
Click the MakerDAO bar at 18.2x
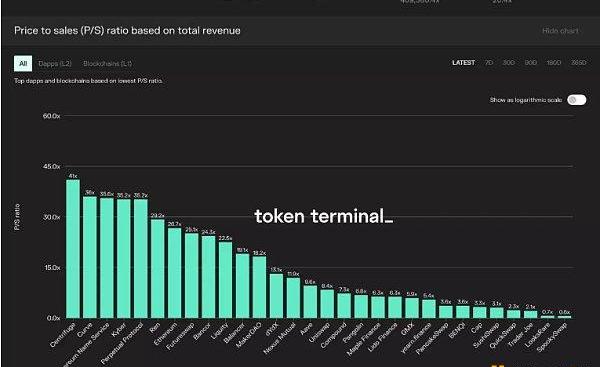(x=259, y=287)
